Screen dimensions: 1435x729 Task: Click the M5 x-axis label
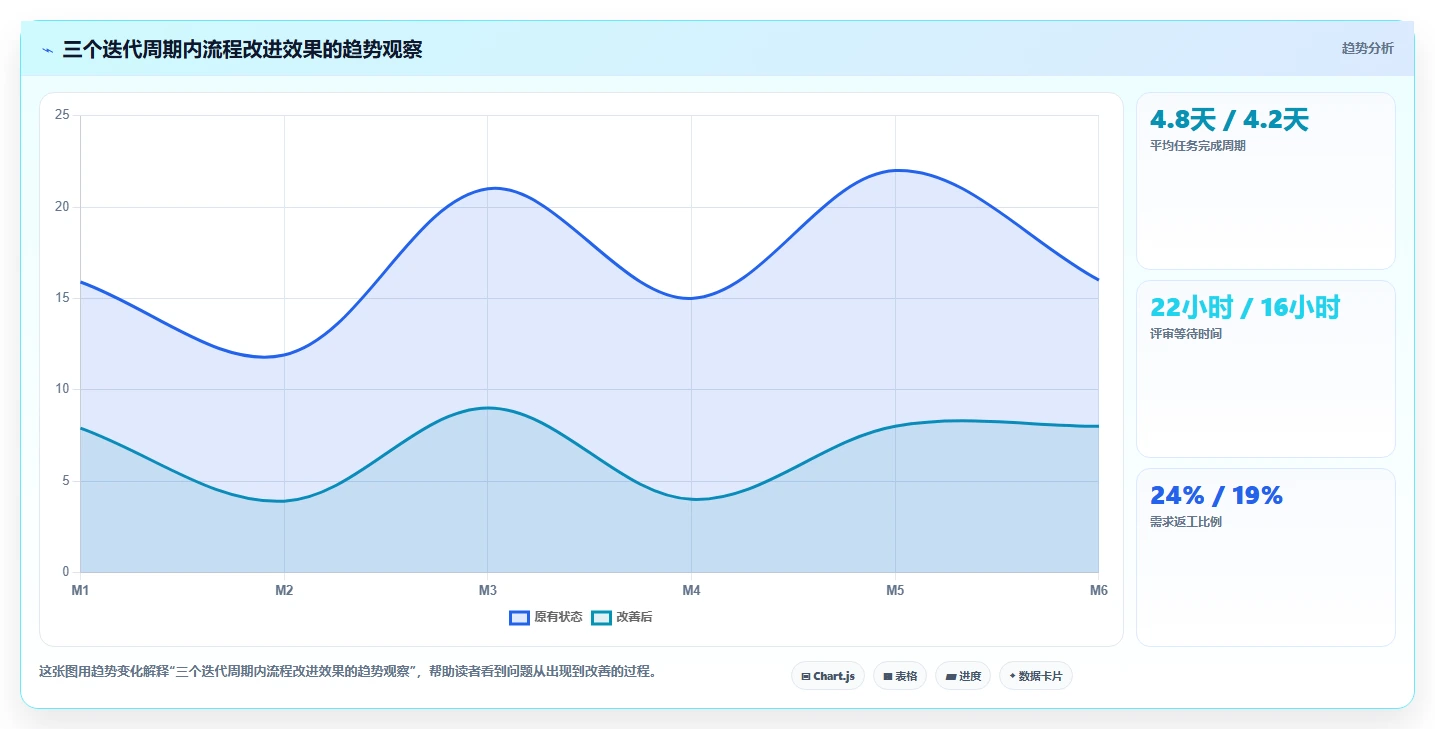(895, 590)
